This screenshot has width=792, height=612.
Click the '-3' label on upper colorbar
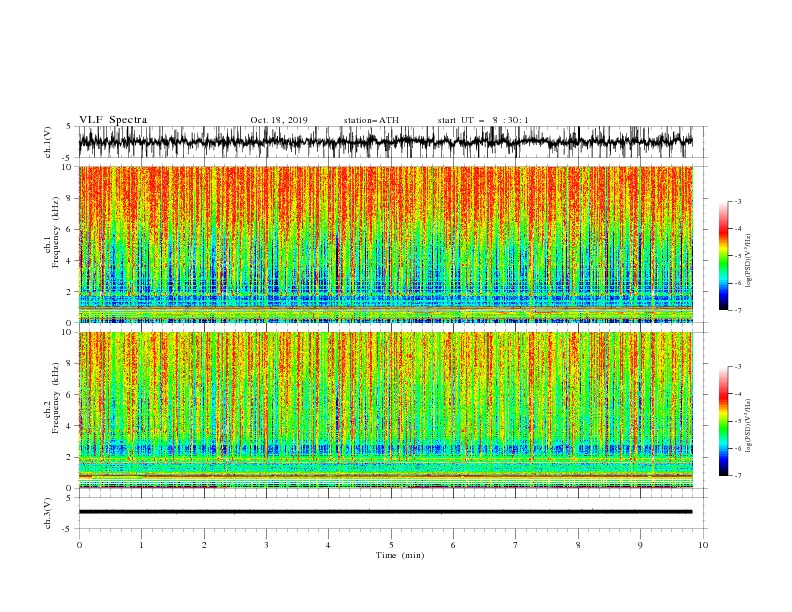[737, 201]
